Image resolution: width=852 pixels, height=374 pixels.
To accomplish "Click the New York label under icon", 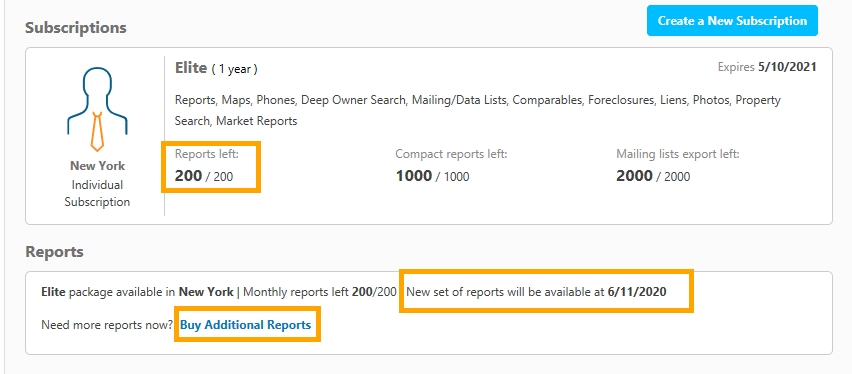I will click(x=97, y=166).
